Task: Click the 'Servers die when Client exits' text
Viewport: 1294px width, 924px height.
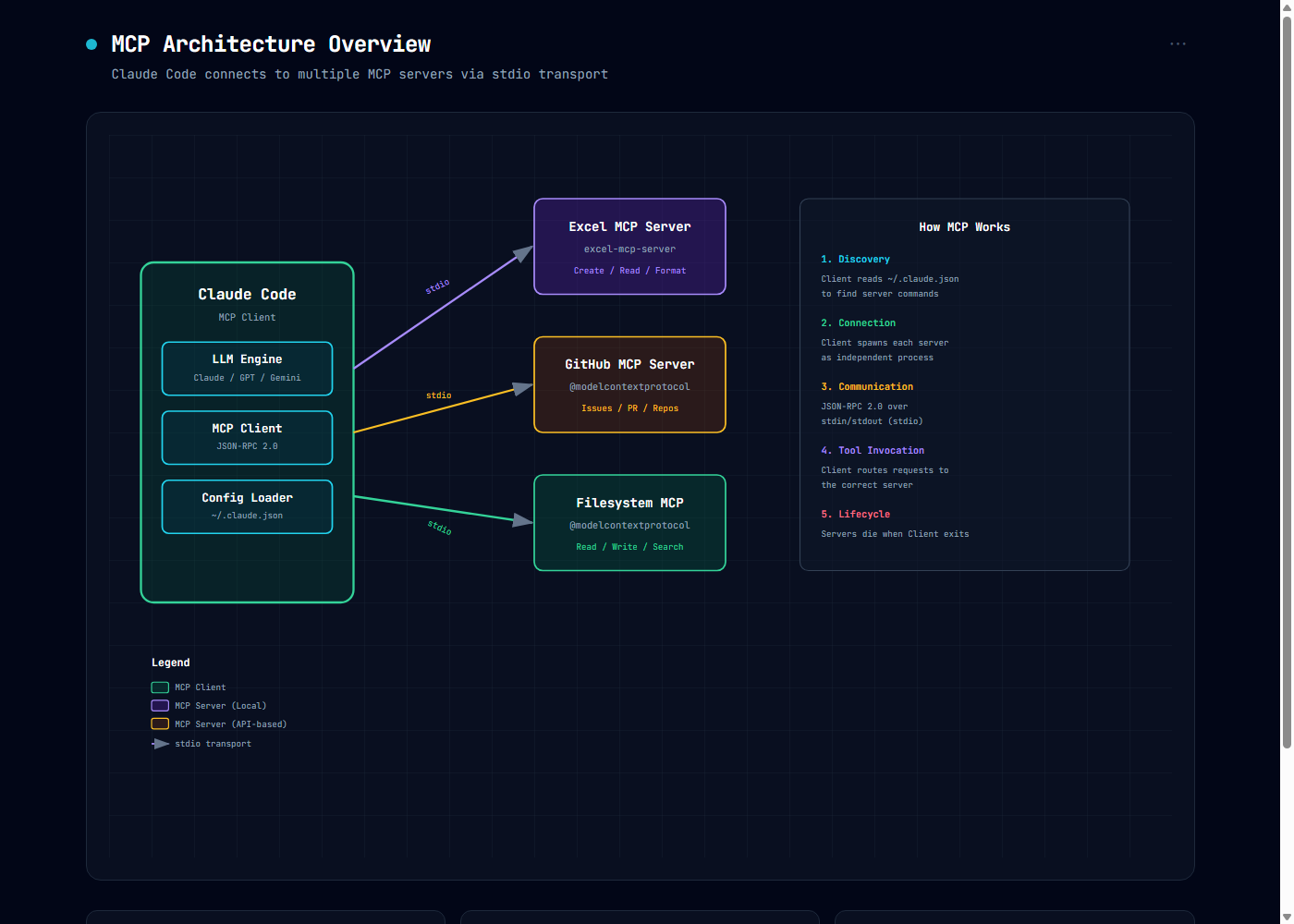Action: [895, 534]
